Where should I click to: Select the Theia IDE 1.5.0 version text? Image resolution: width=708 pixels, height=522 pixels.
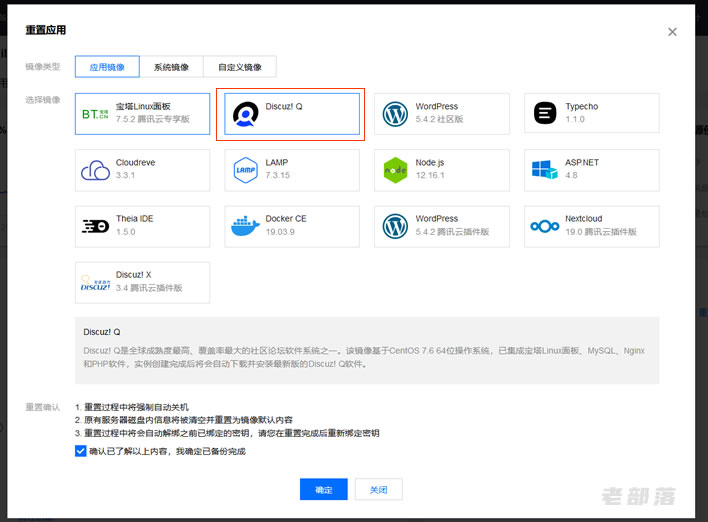pyautogui.click(x=126, y=232)
